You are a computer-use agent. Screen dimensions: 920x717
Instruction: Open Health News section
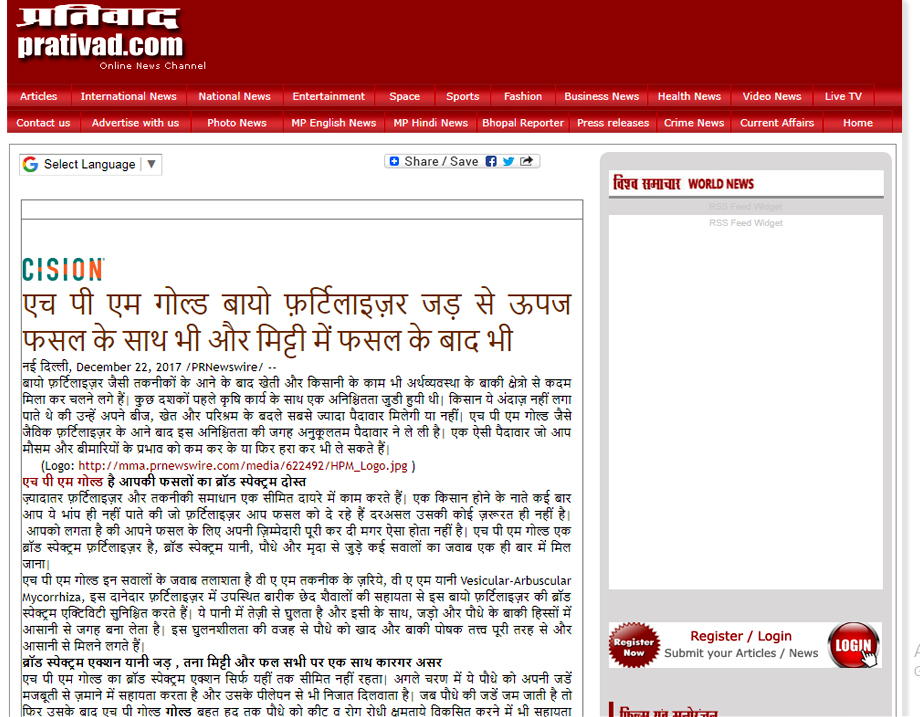click(689, 96)
